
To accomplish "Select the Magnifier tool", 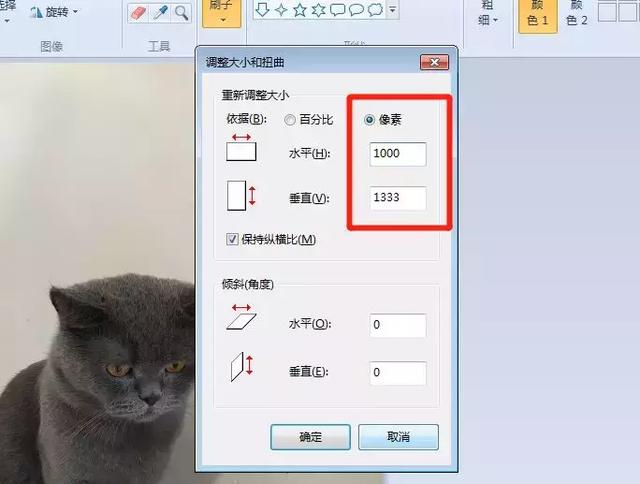I will coord(181,13).
